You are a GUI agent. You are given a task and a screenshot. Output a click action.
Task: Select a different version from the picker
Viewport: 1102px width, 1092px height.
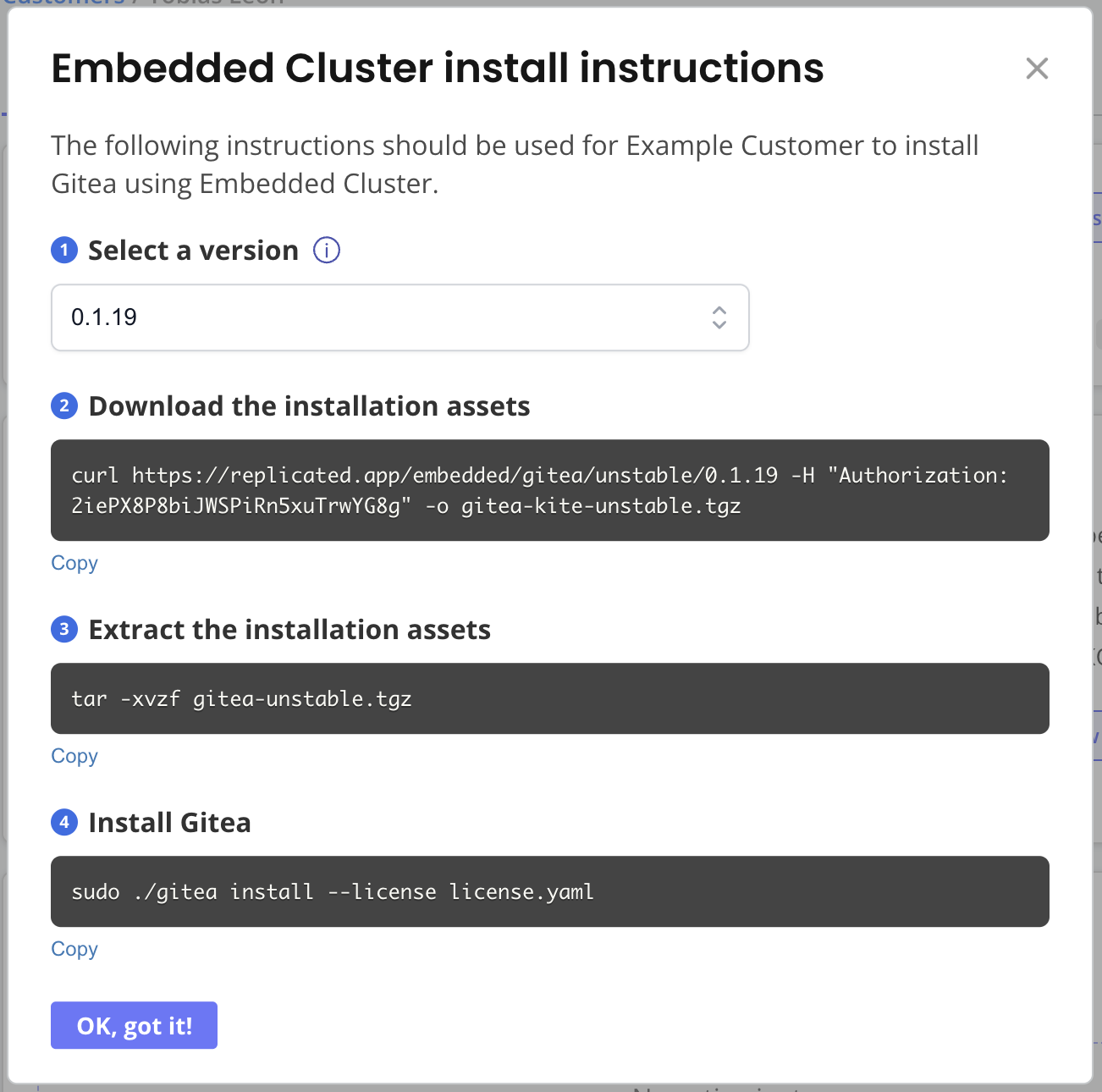point(399,317)
